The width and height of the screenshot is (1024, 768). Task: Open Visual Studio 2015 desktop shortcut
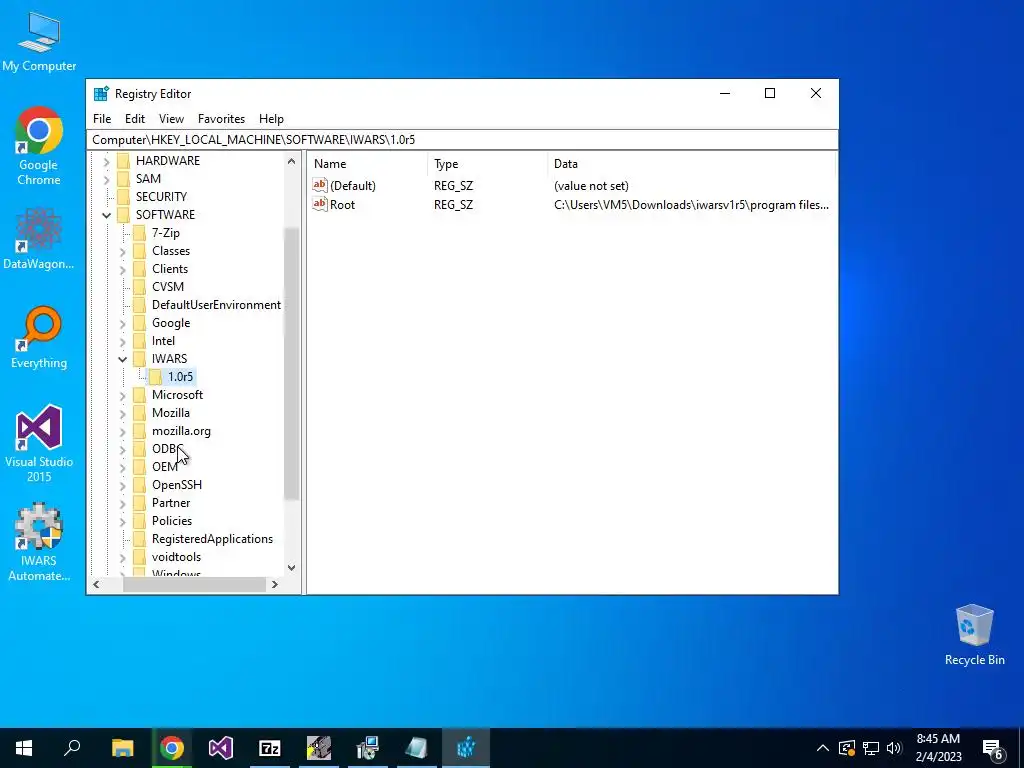click(x=39, y=443)
